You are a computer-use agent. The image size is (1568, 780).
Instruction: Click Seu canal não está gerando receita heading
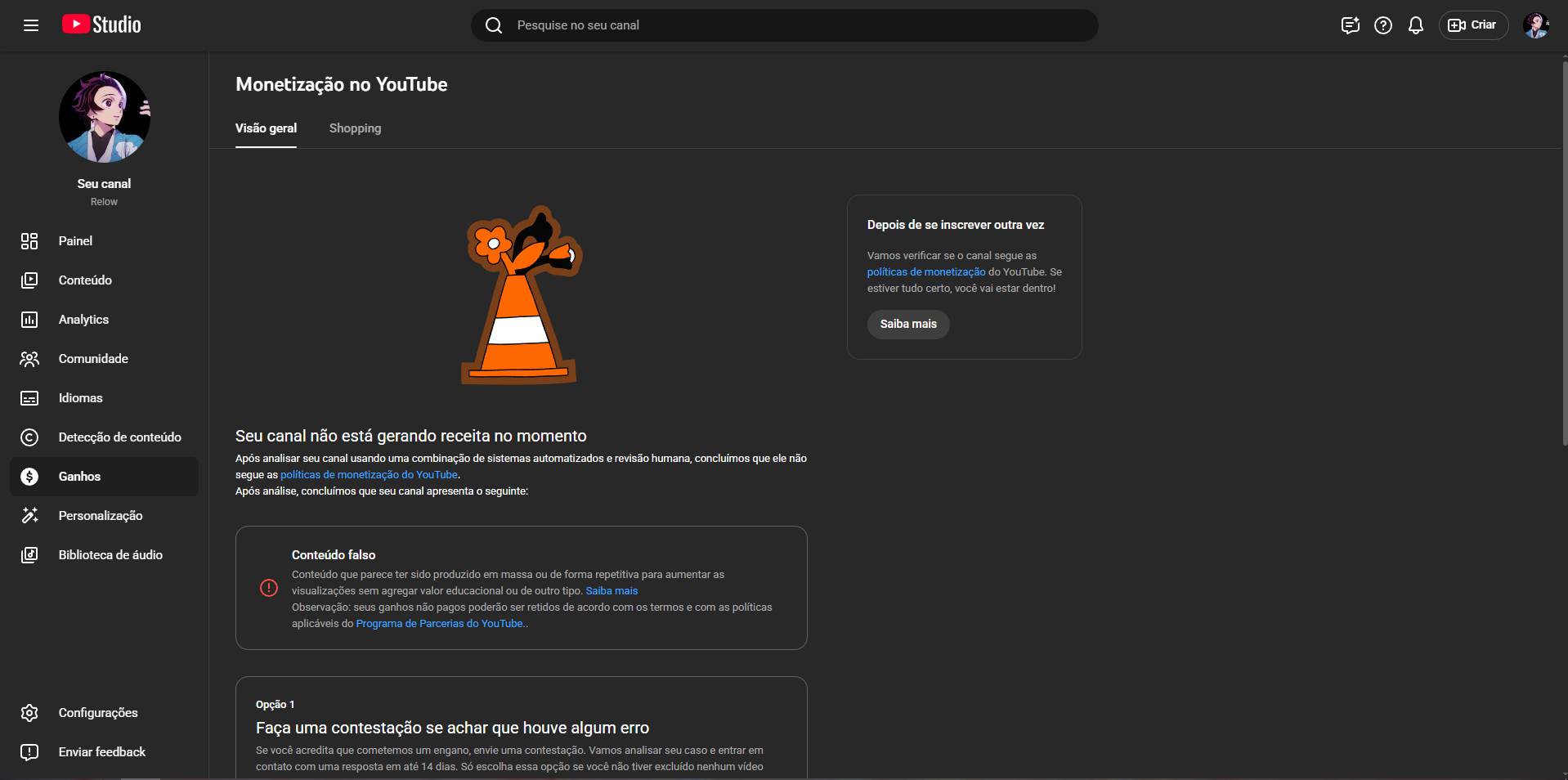click(411, 436)
